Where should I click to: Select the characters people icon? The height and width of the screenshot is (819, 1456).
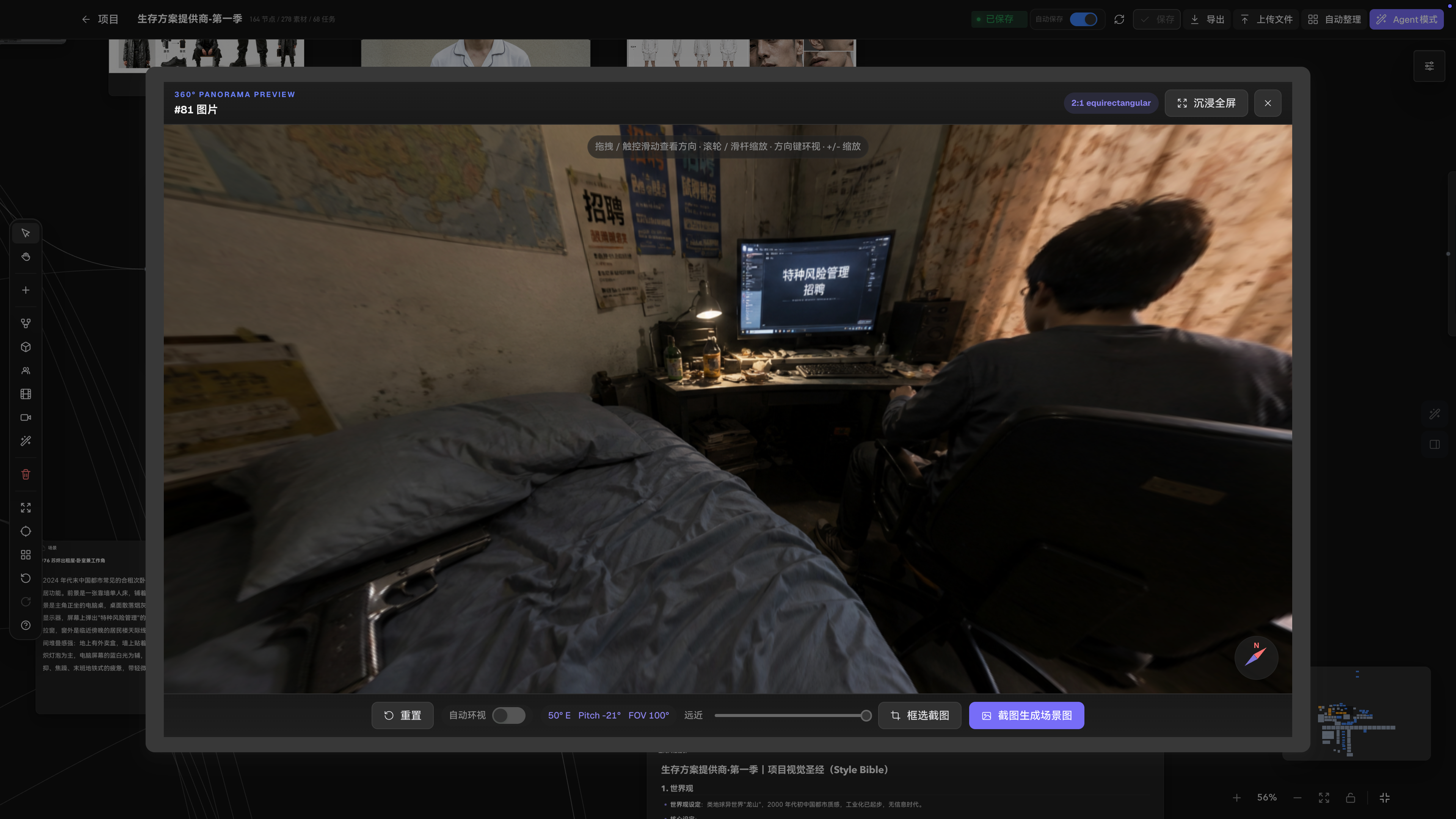point(25,371)
